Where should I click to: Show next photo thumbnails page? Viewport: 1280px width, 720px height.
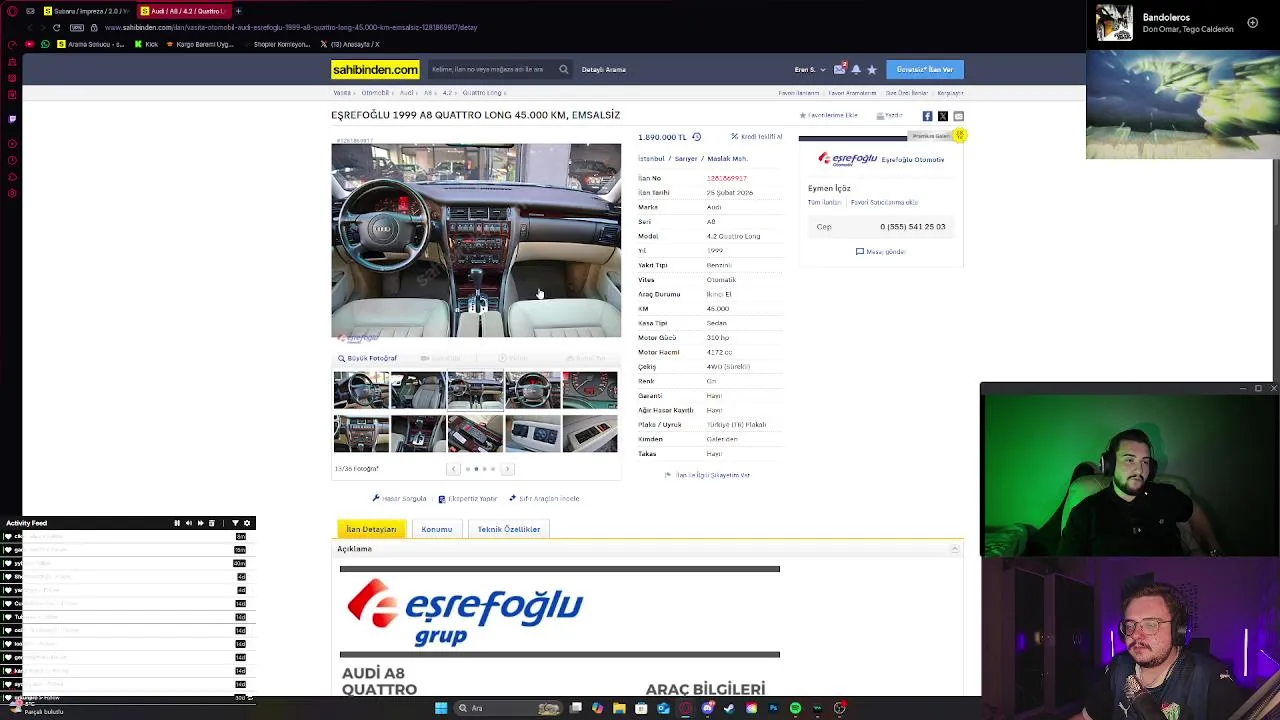507,469
